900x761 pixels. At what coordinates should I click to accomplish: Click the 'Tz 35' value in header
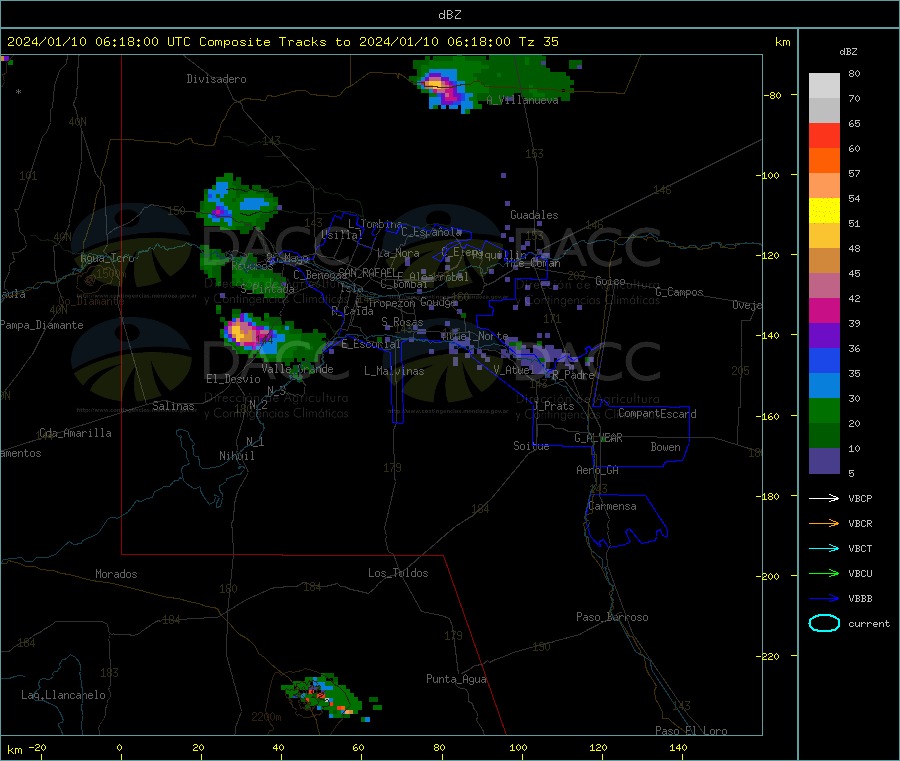click(538, 42)
